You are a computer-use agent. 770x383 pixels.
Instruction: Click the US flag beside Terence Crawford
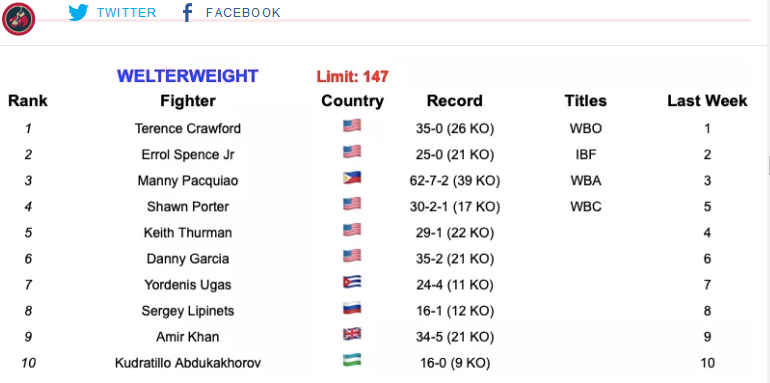(x=352, y=126)
